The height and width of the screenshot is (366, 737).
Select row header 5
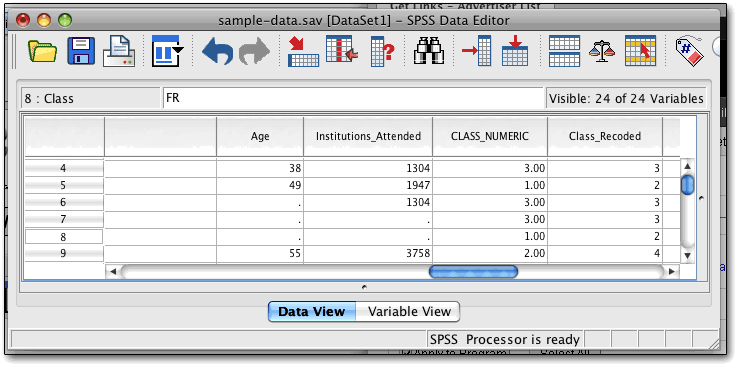(63, 186)
